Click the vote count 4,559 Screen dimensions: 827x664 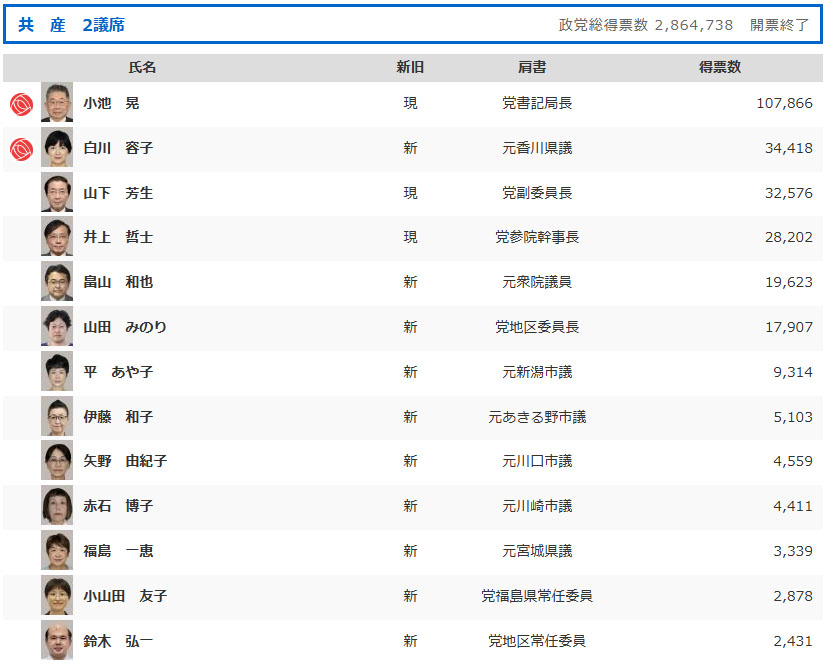(x=793, y=460)
